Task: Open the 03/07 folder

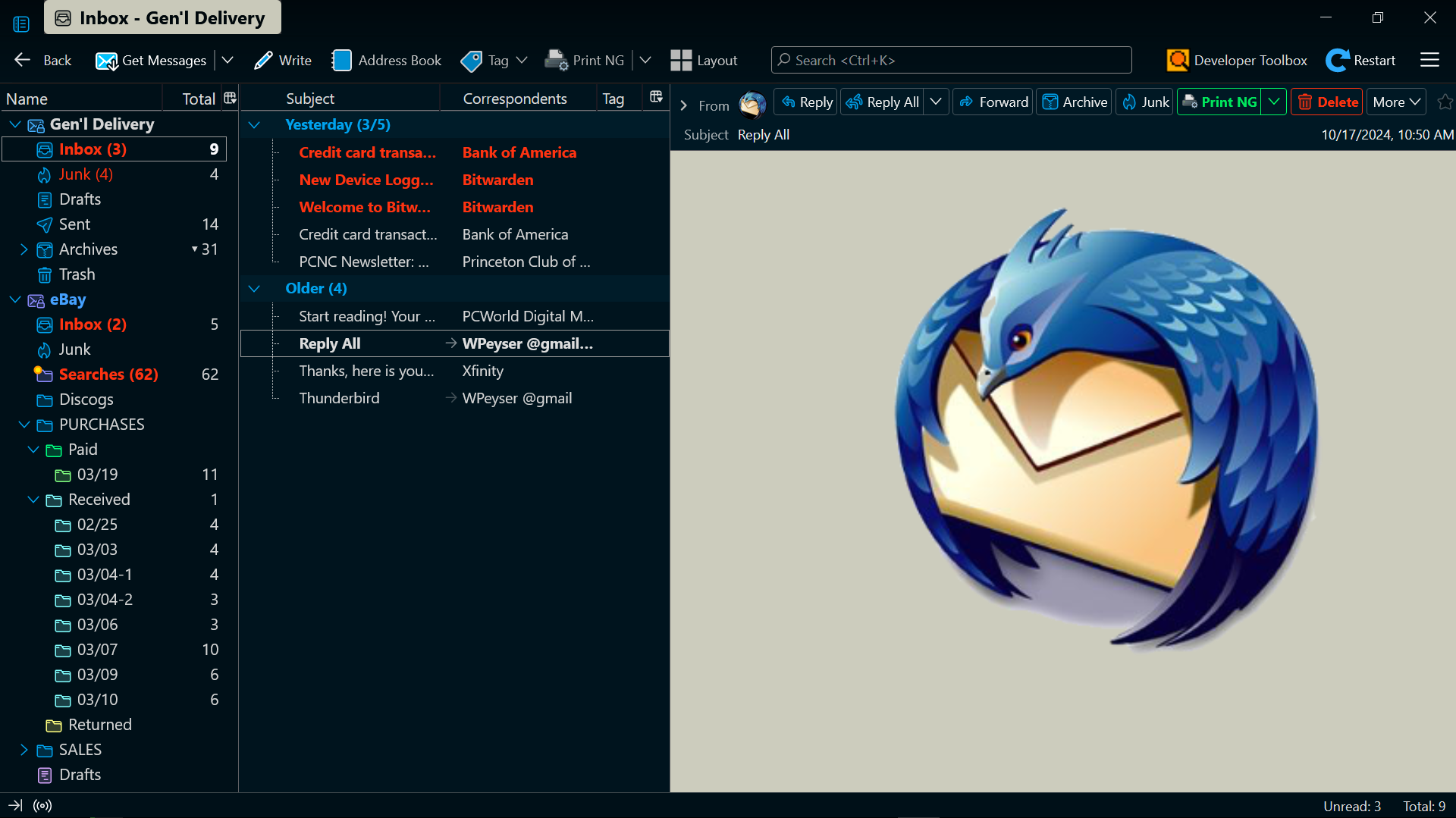Action: (x=115, y=650)
